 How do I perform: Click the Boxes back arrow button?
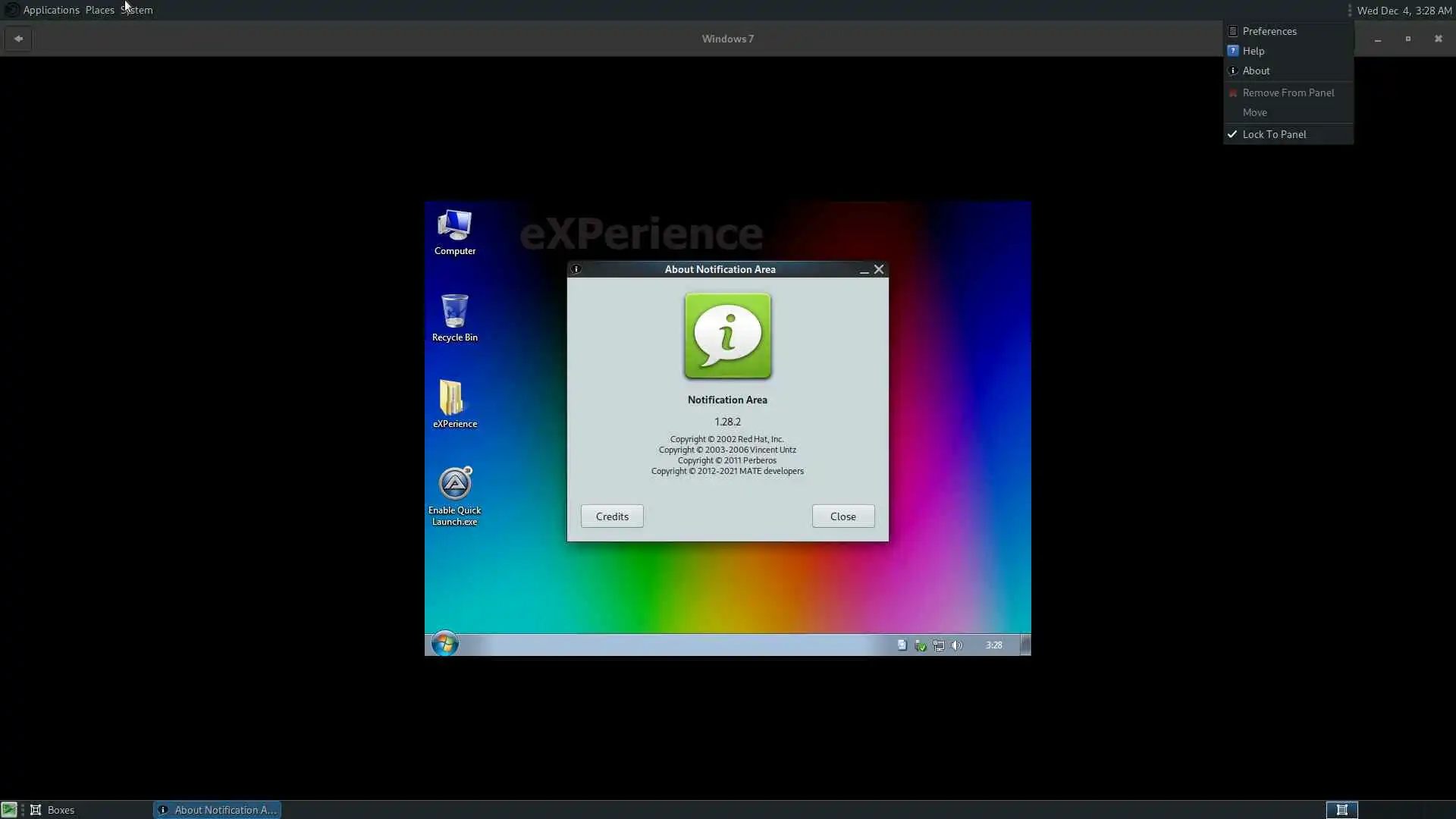(18, 39)
